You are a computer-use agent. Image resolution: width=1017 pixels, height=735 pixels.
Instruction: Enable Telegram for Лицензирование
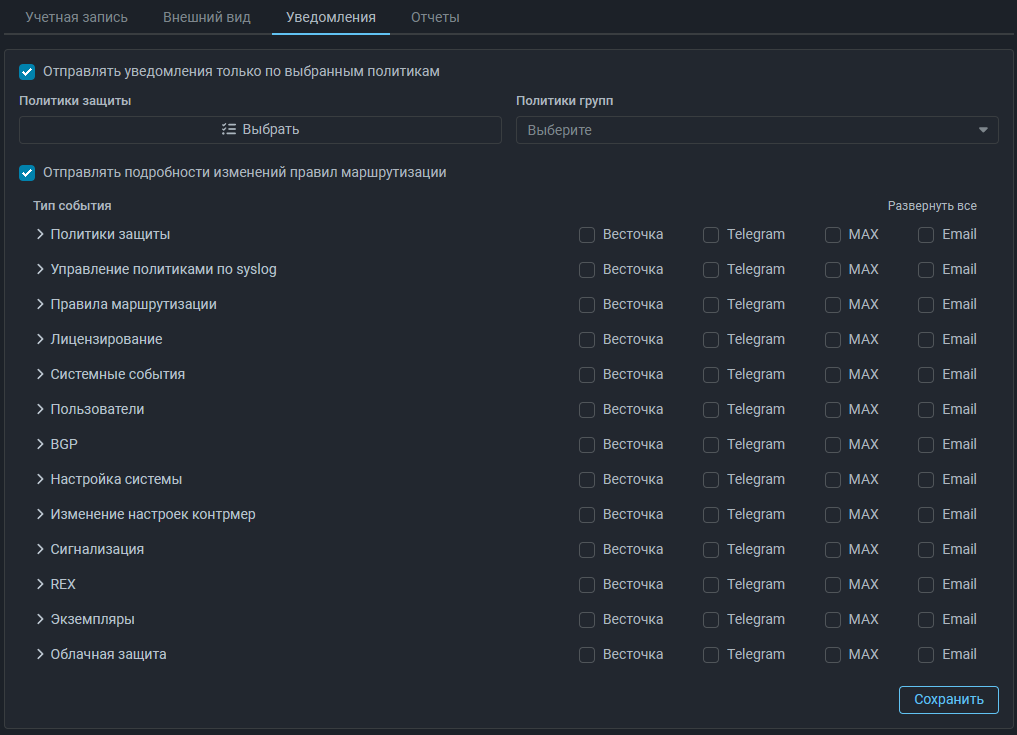coord(711,340)
